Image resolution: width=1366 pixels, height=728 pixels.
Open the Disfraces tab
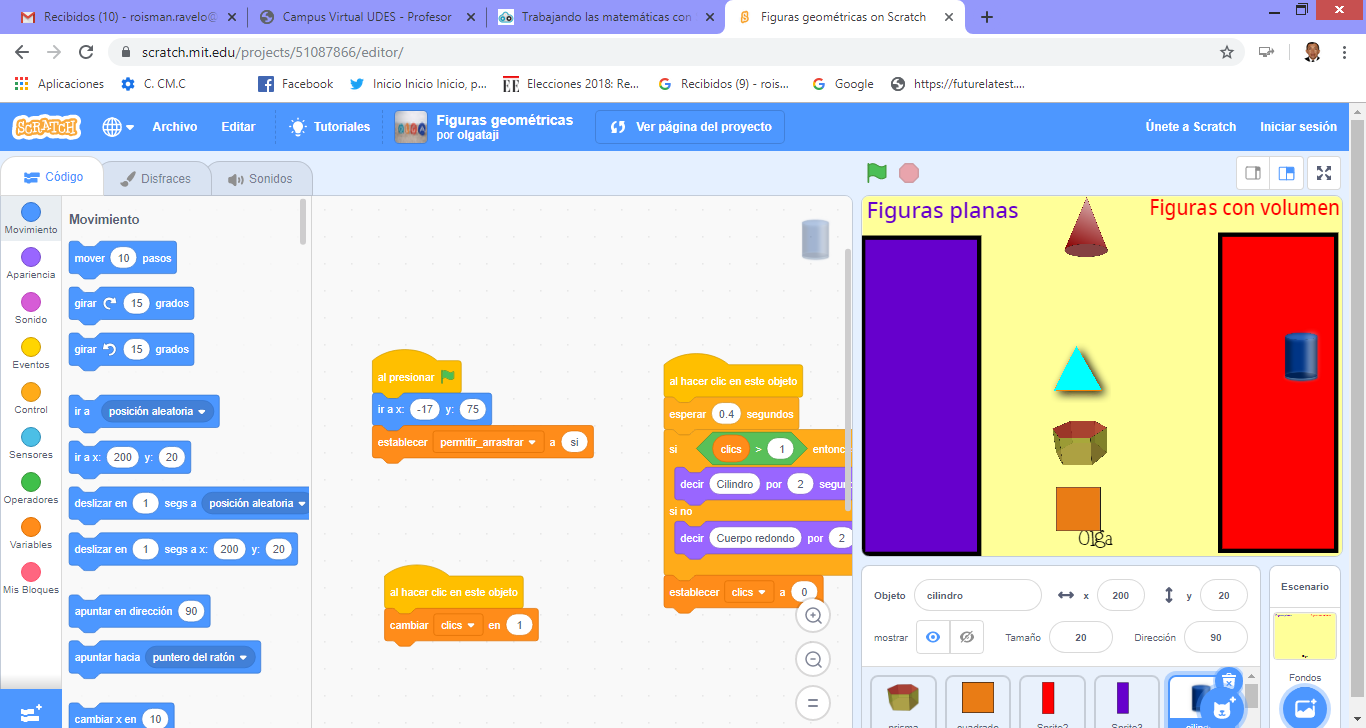click(155, 179)
